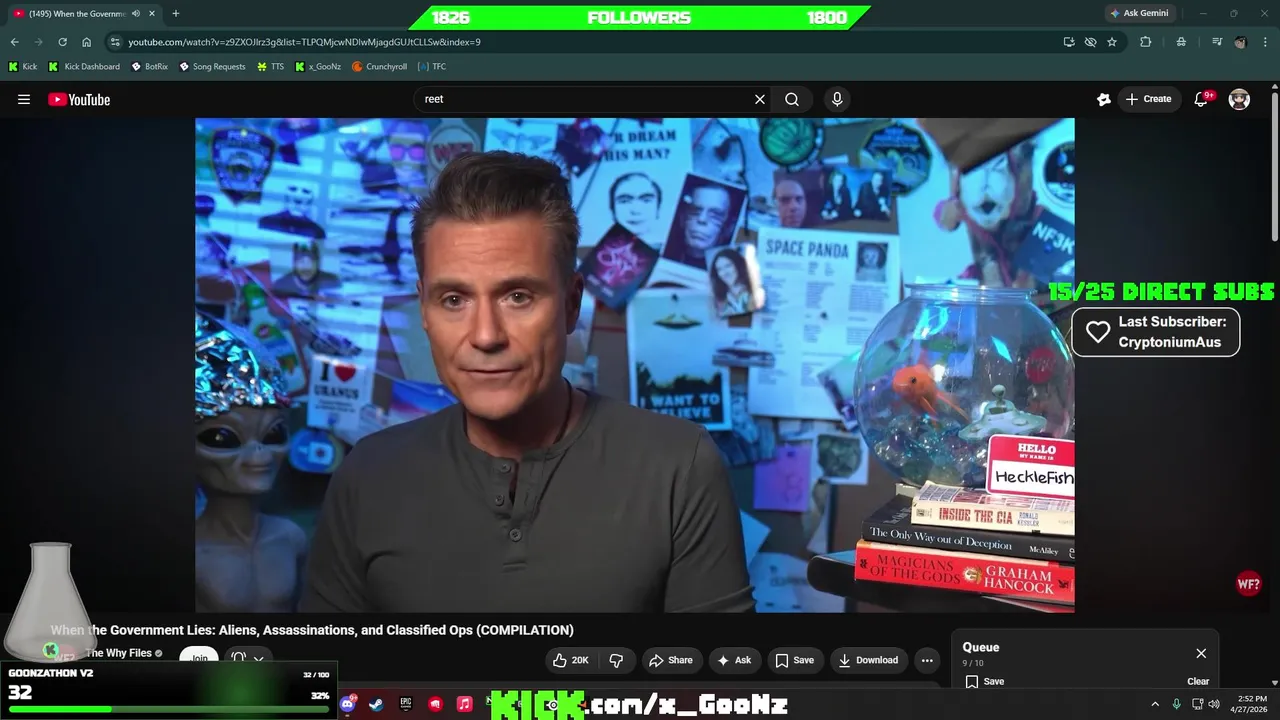This screenshot has height=720, width=1280.
Task: Clear the Queue
Action: pos(1198,681)
